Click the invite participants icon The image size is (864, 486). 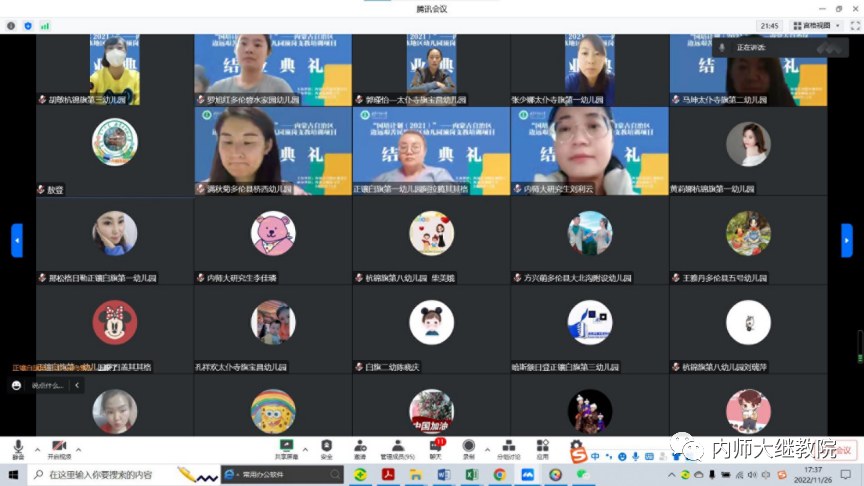click(x=360, y=447)
